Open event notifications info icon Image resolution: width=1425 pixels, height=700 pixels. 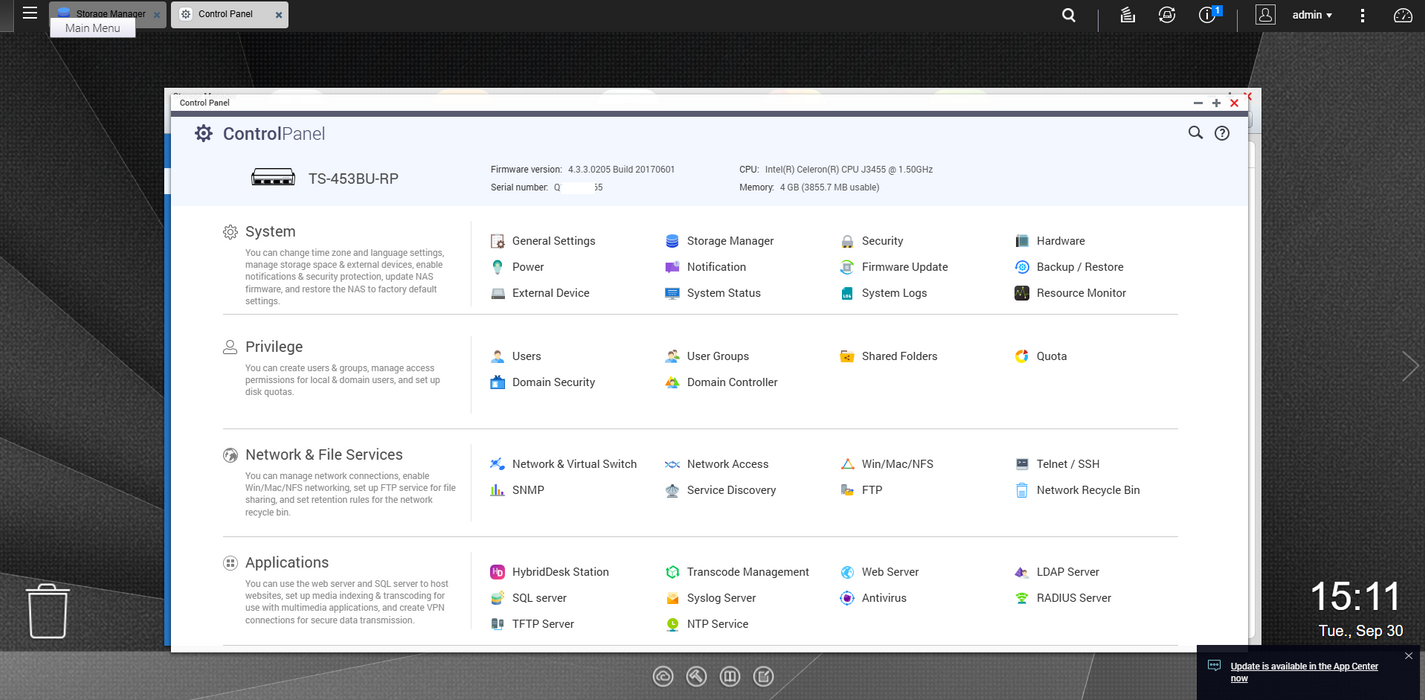coord(1207,15)
